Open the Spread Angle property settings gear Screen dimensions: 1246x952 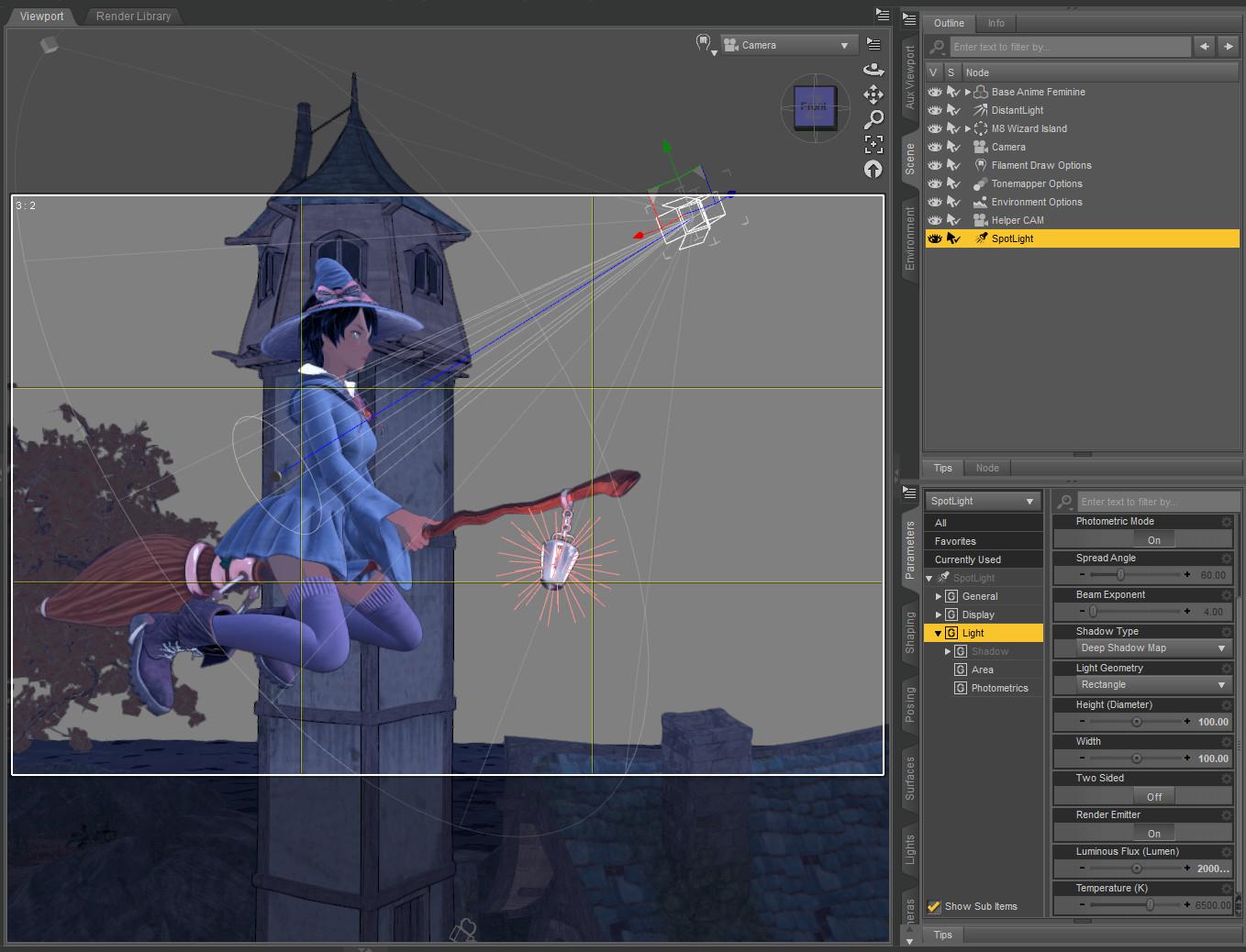[x=1226, y=559]
